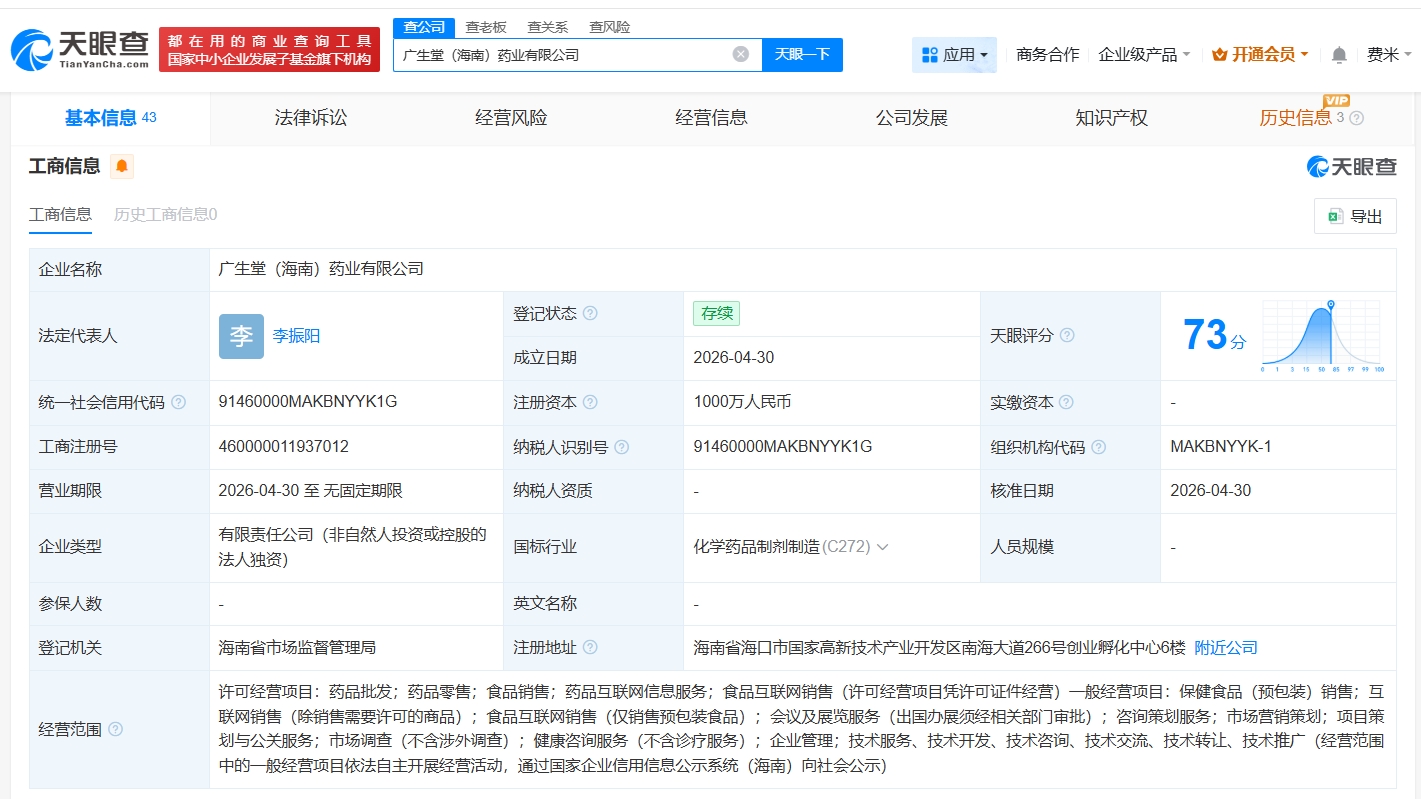Open the 应用 apps dropdown
This screenshot has height=799, width=1421.
954,55
